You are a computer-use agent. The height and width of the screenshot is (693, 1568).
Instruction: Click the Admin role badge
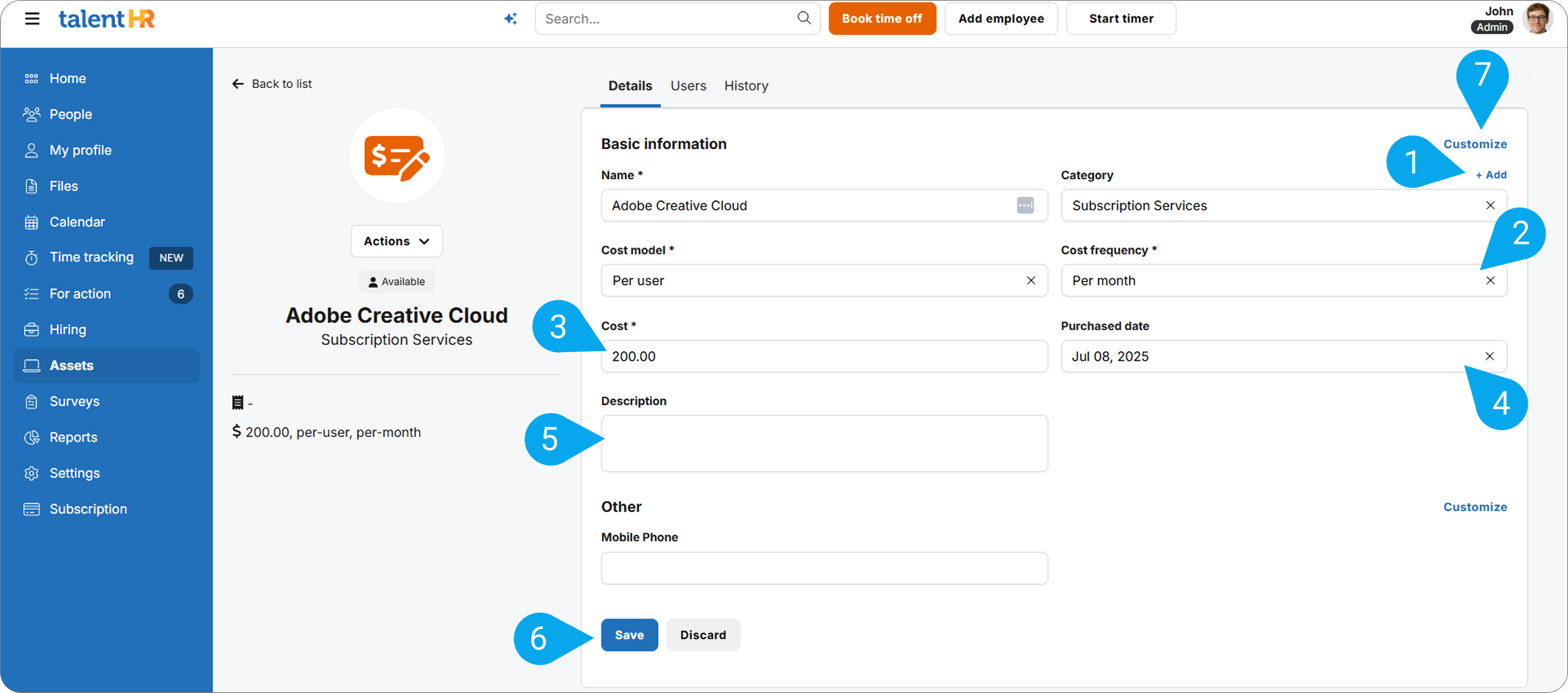(1492, 27)
